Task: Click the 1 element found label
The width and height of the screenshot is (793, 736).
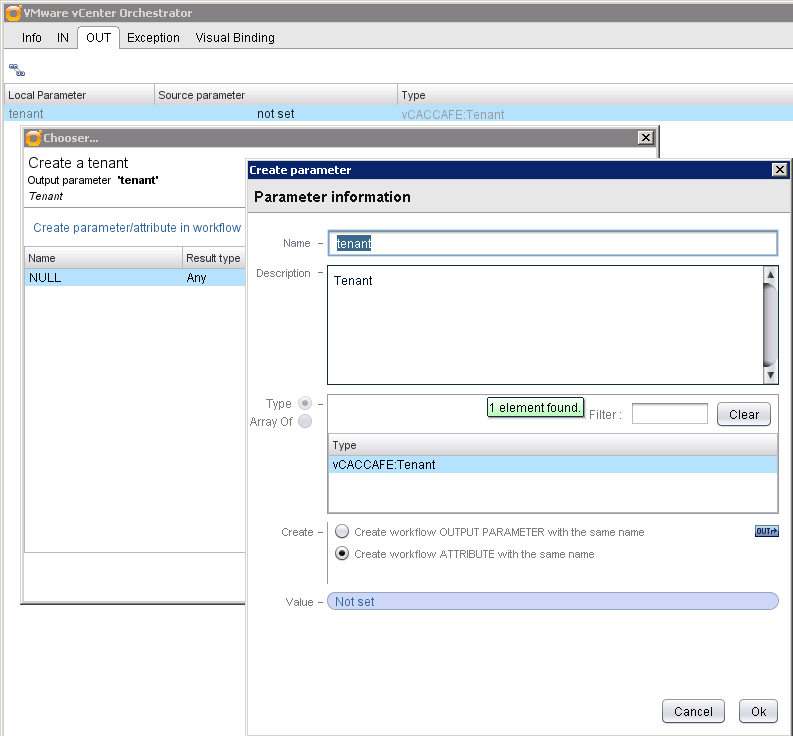Action: (x=535, y=407)
